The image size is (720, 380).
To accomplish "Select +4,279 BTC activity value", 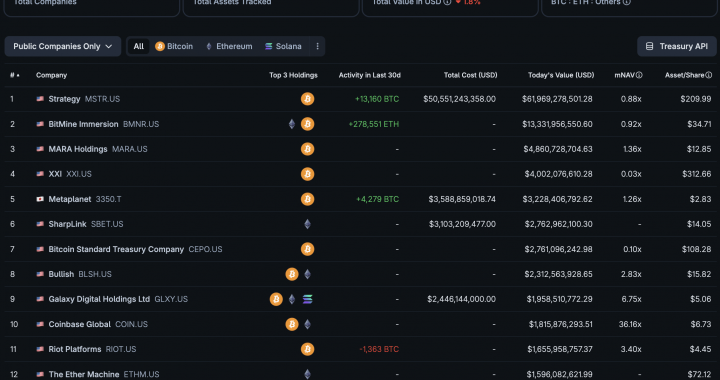I will (x=377, y=199).
